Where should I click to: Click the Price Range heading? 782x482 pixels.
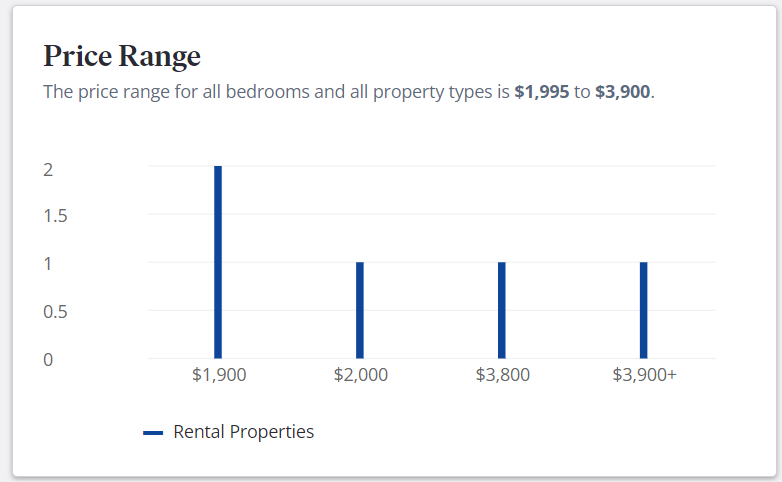[122, 56]
